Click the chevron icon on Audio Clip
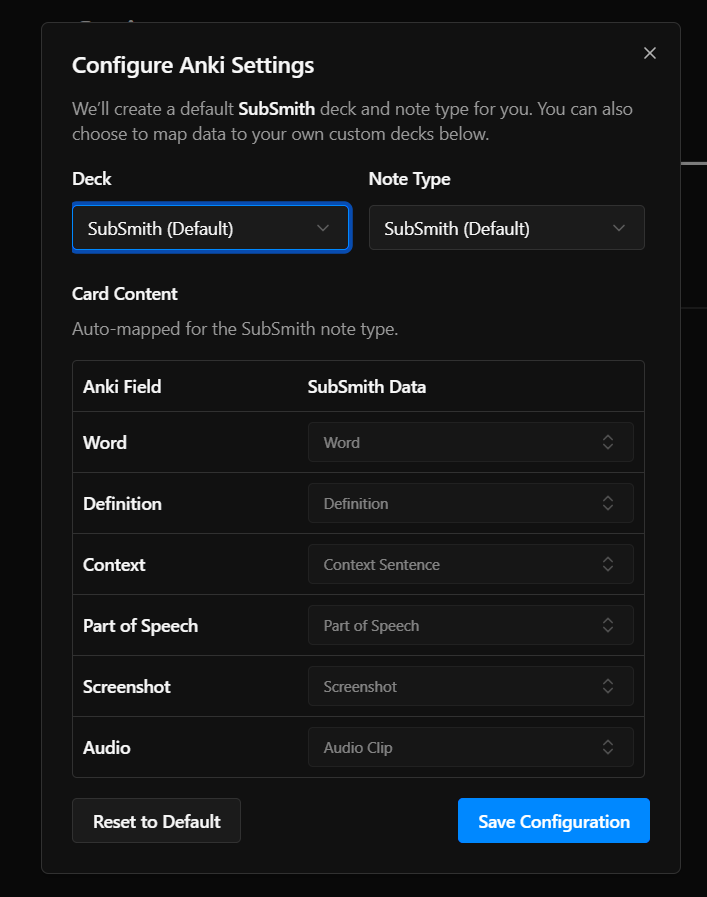The image size is (707, 897). [608, 747]
